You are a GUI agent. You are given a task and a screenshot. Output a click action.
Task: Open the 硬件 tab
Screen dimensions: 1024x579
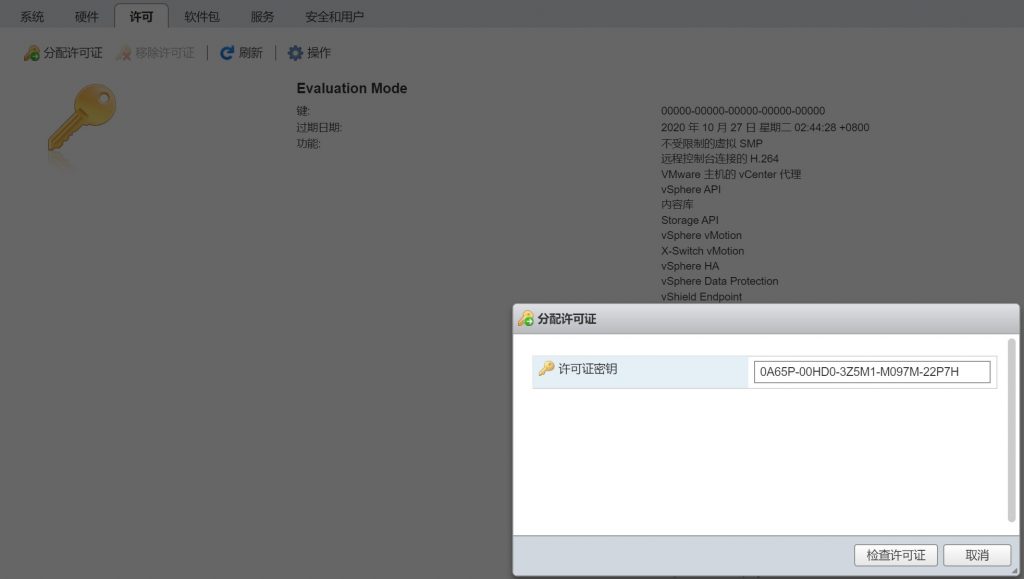pyautogui.click(x=87, y=17)
